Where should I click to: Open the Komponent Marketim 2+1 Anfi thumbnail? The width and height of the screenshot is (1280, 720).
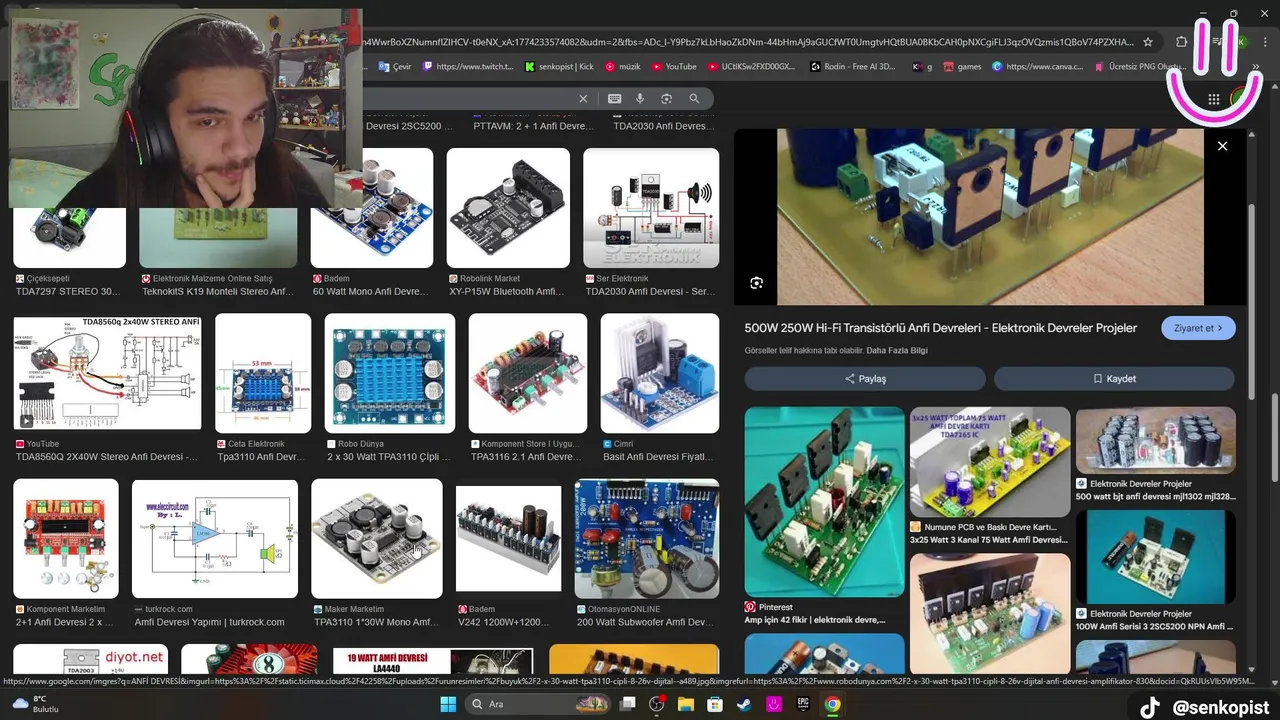66,539
